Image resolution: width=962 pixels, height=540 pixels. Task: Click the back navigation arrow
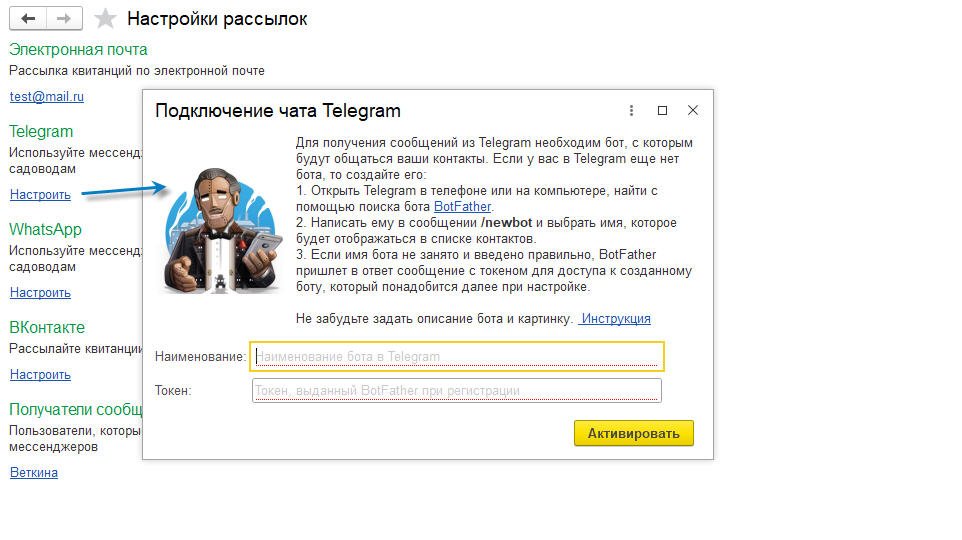coord(28,19)
